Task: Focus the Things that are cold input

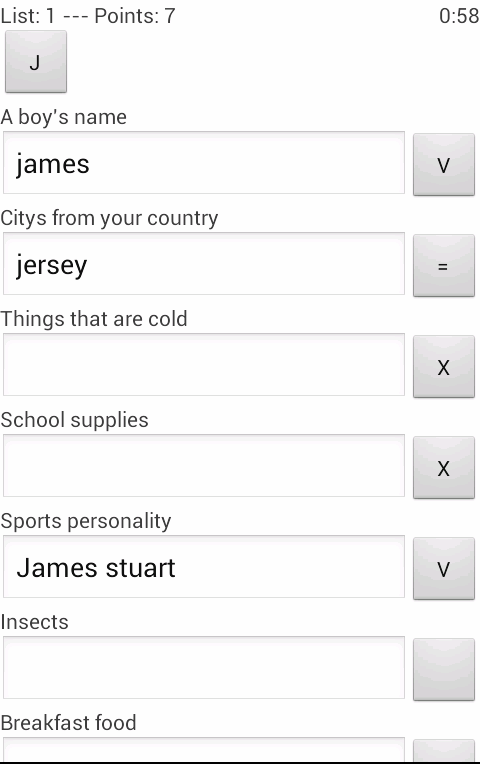Action: coord(204,364)
